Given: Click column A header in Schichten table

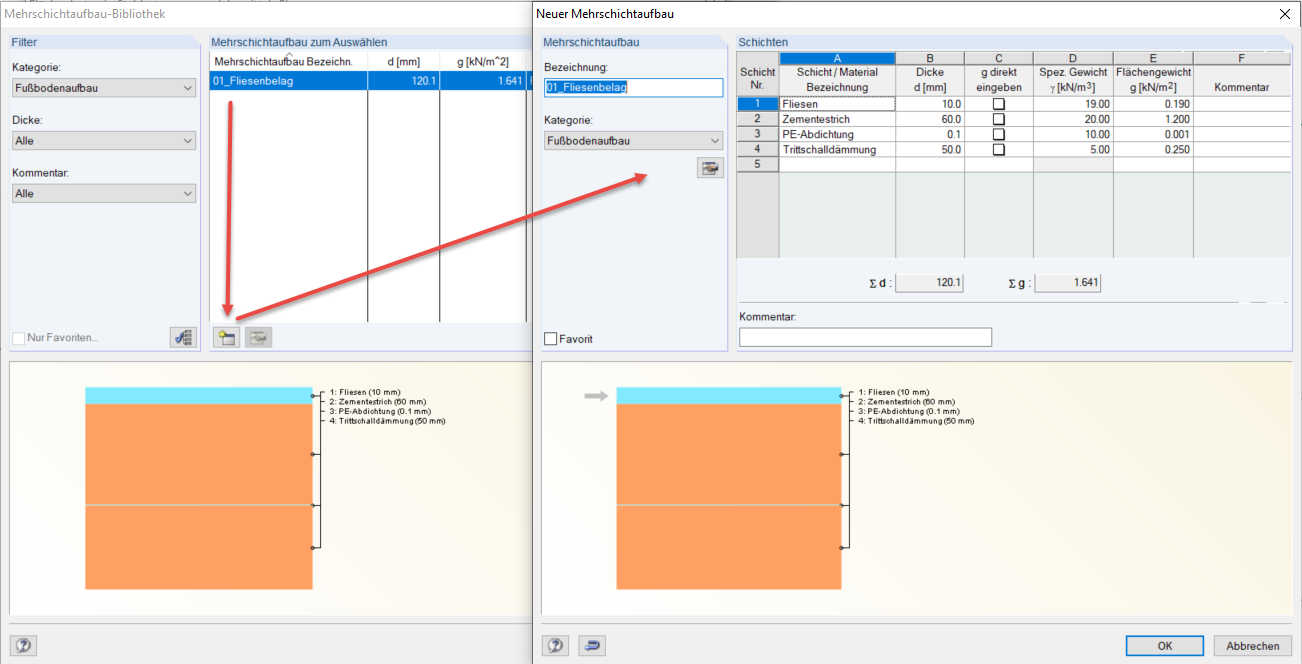Looking at the screenshot, I should [837, 58].
